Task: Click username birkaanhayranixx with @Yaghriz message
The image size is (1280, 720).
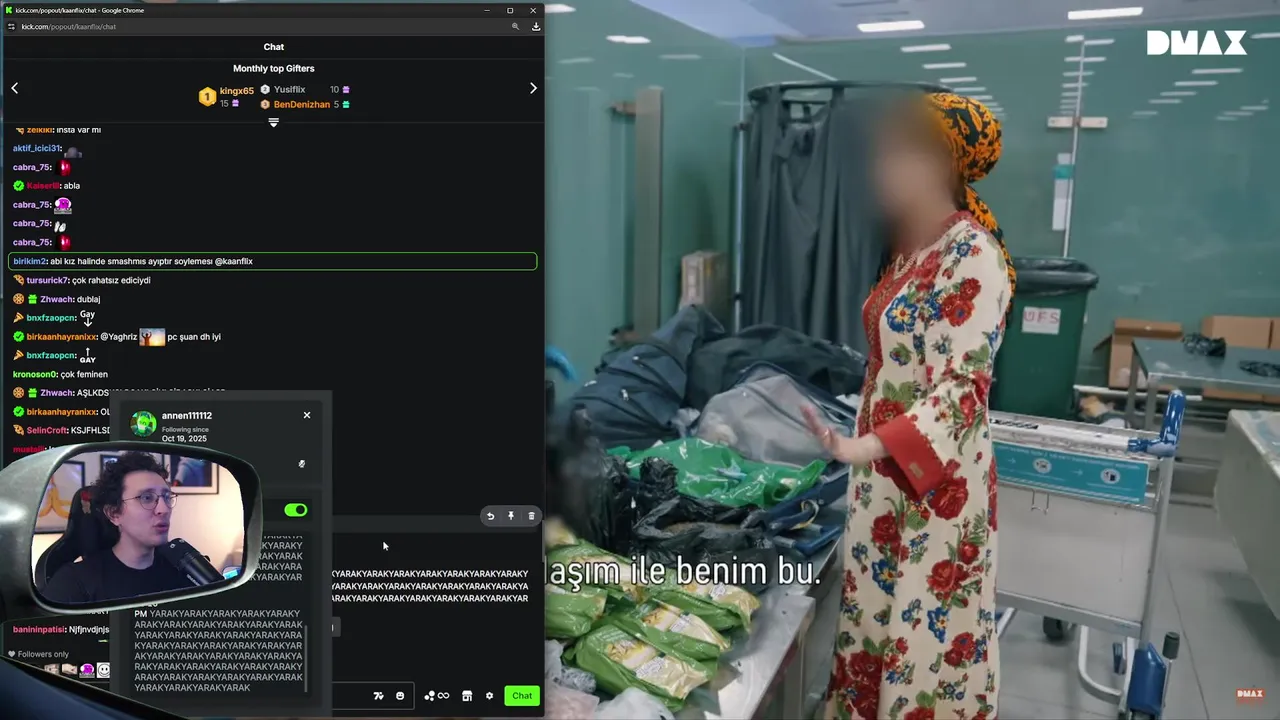Action: click(x=62, y=337)
